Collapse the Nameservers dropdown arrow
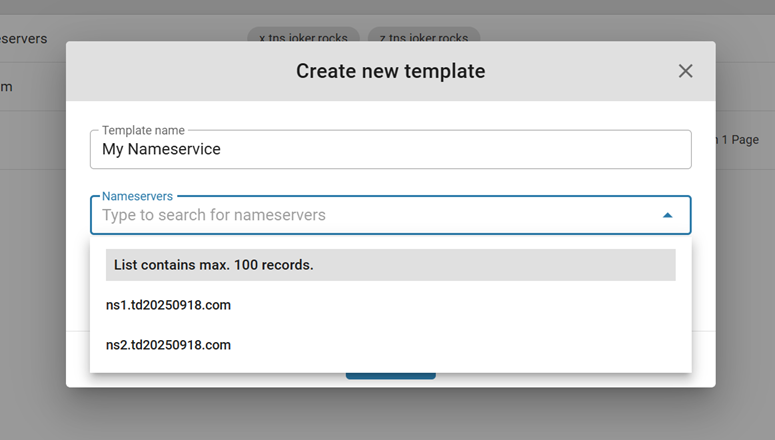 tap(667, 215)
